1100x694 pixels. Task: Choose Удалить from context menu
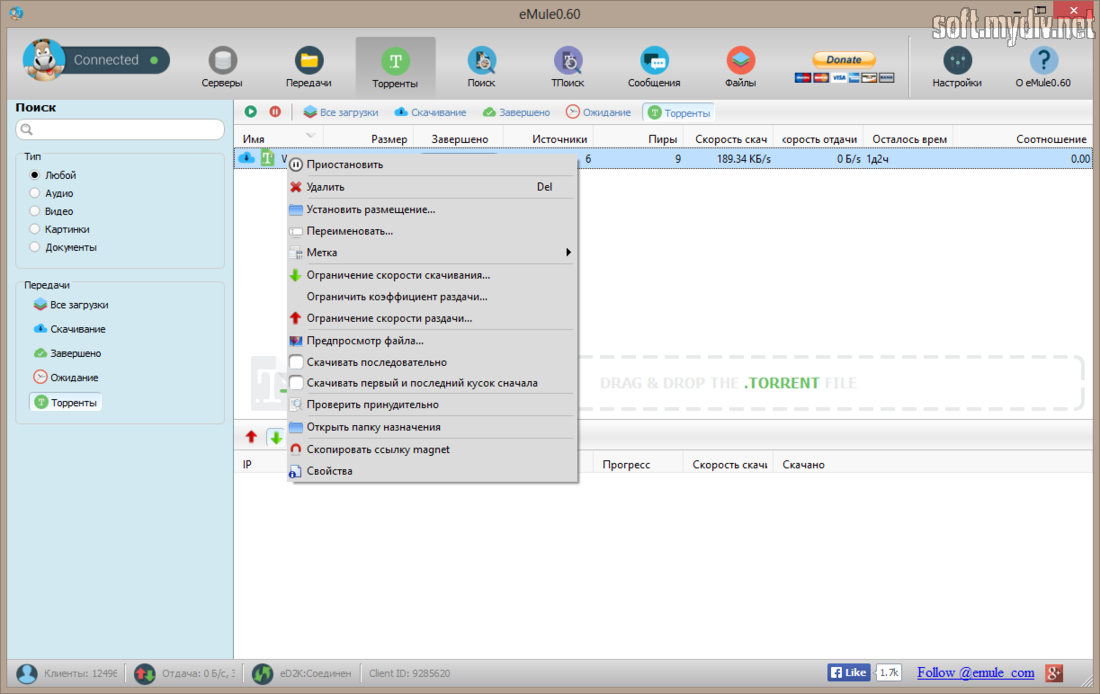(432, 187)
